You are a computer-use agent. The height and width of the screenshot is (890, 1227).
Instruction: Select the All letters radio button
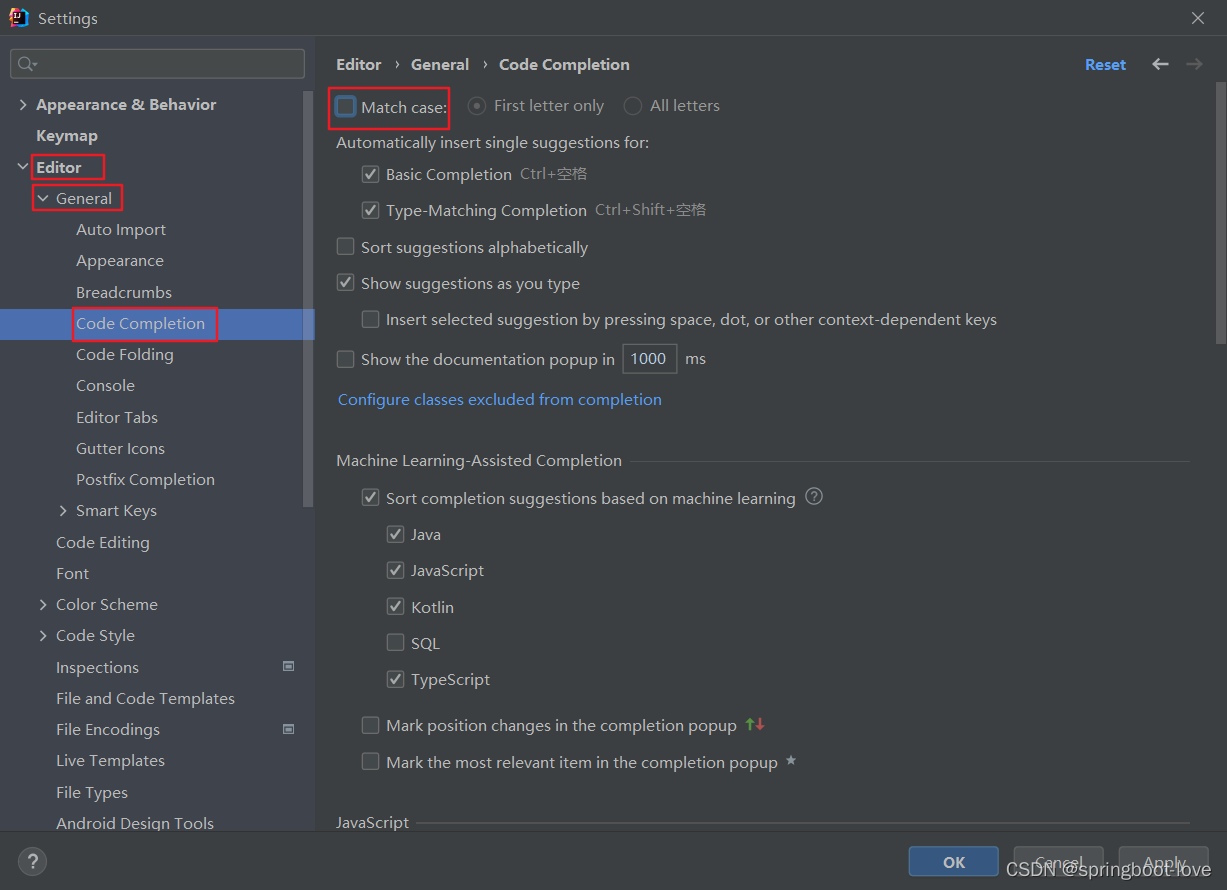pos(633,106)
